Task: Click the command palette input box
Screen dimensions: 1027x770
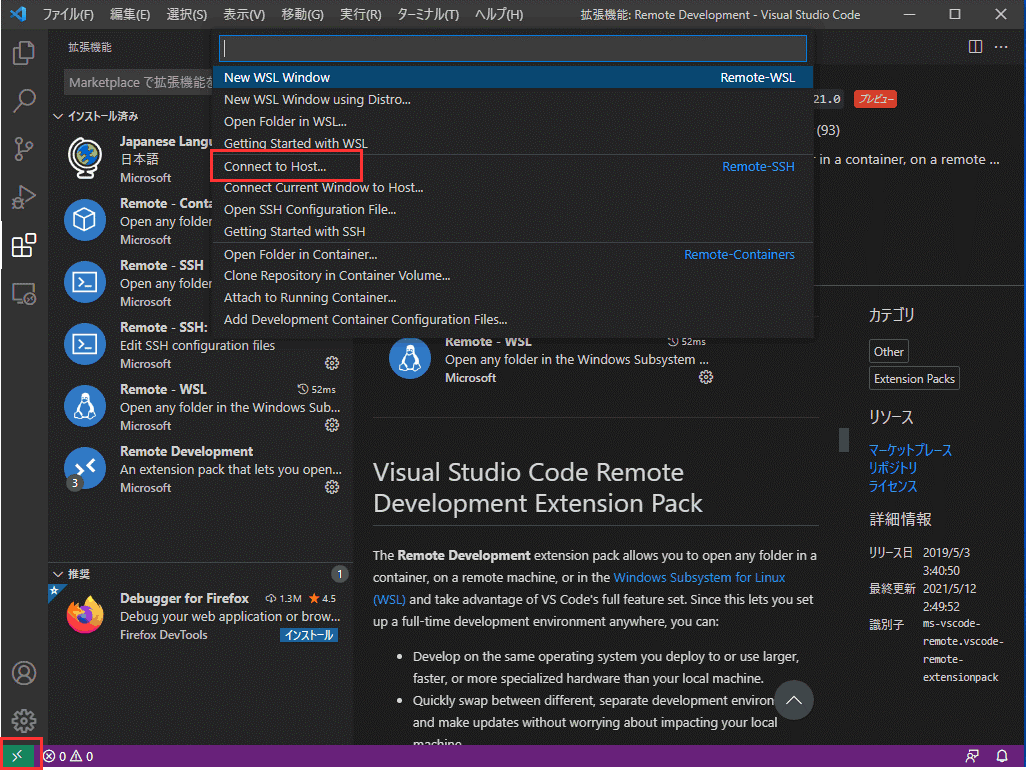Action: click(513, 48)
